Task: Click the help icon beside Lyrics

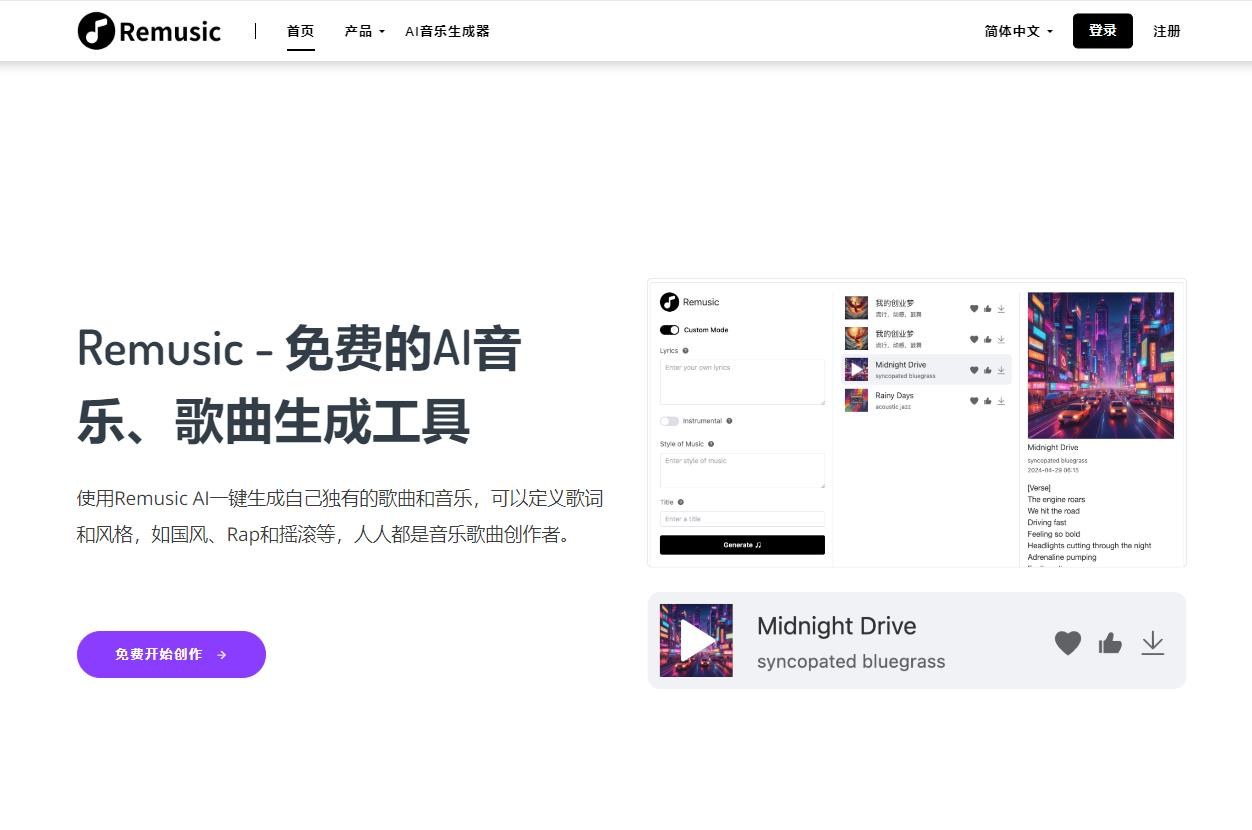Action: point(685,351)
